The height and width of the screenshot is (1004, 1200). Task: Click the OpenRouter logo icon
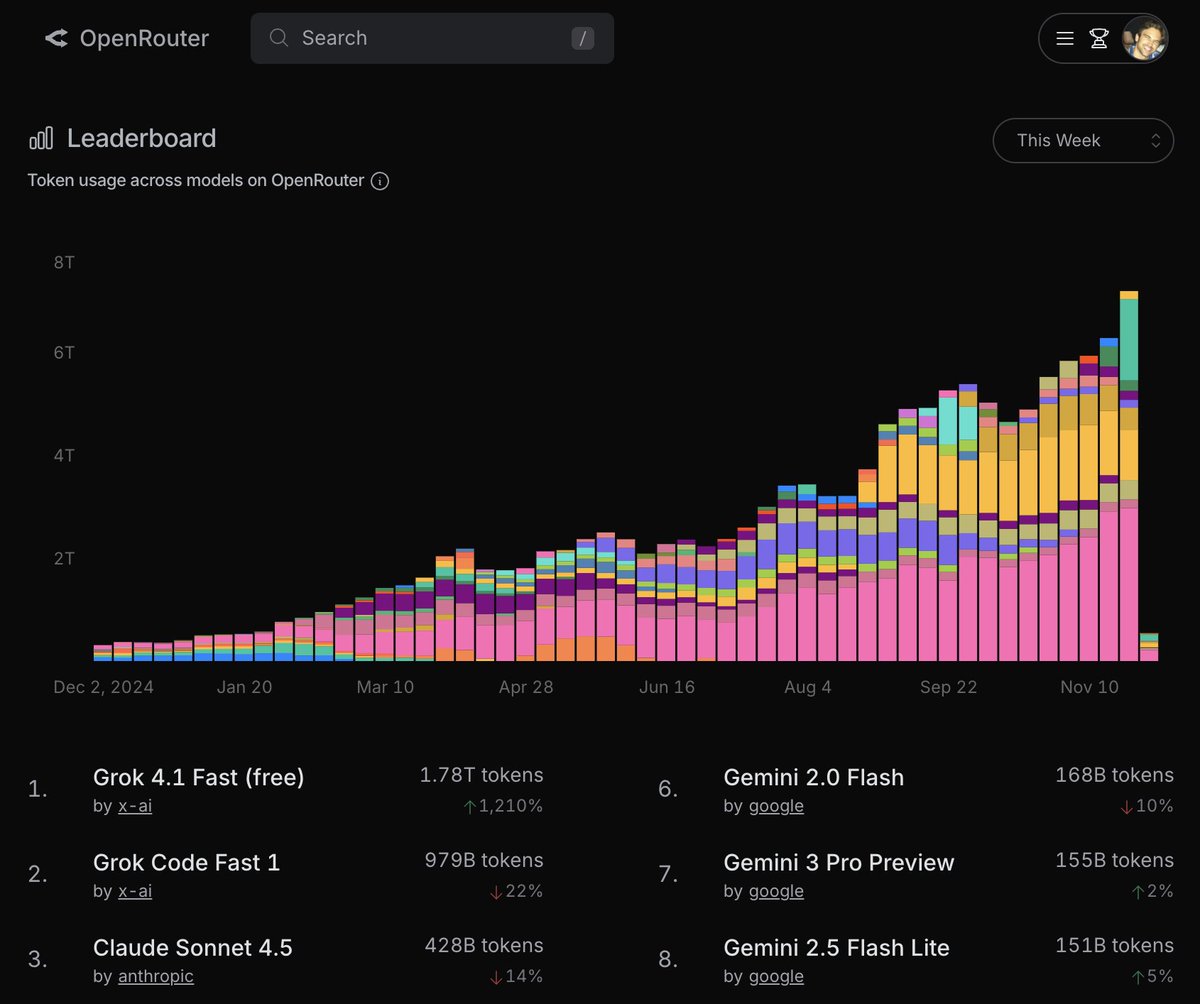pyautogui.click(x=55, y=38)
